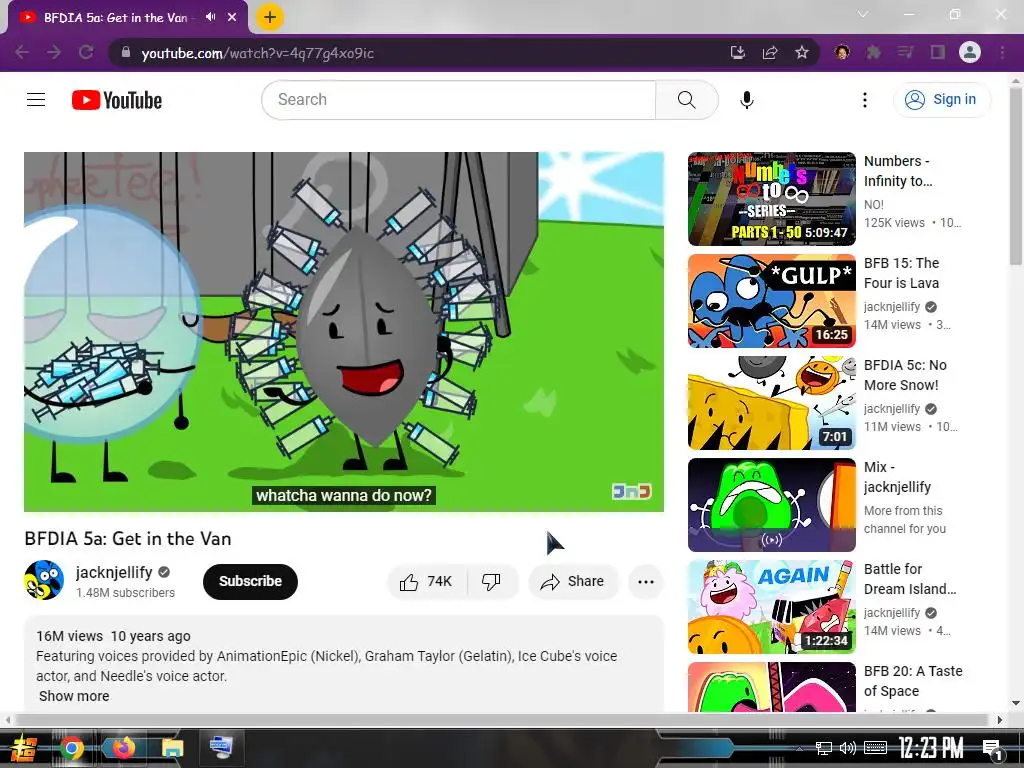Click the video title BFDIA 5a: Get in the Van
The width and height of the screenshot is (1024, 768).
tap(128, 539)
